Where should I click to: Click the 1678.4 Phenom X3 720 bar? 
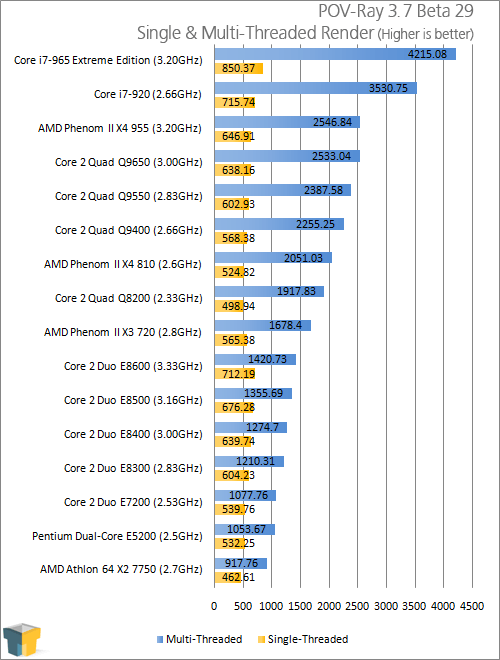click(263, 325)
